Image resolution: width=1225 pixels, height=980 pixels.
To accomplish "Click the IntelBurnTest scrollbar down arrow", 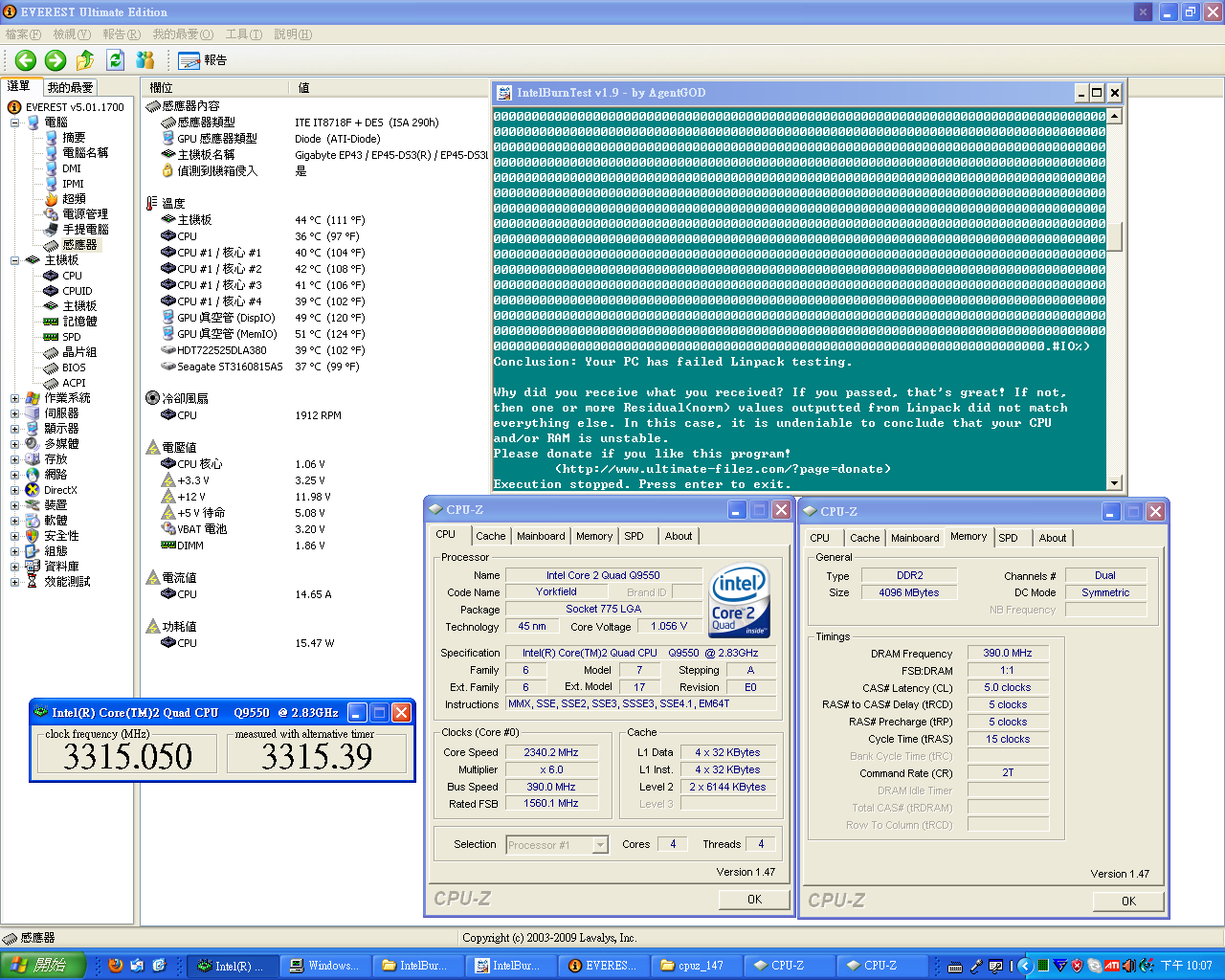I will coord(1114,483).
